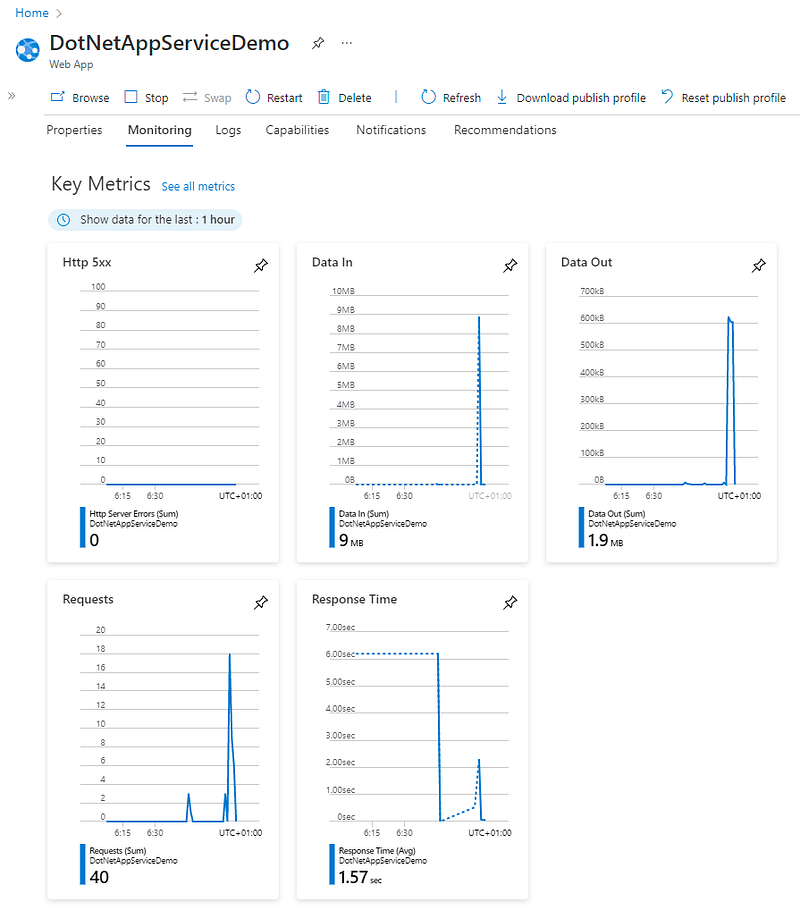Select the Monitoring tab
This screenshot has height=911, width=800.
click(160, 130)
